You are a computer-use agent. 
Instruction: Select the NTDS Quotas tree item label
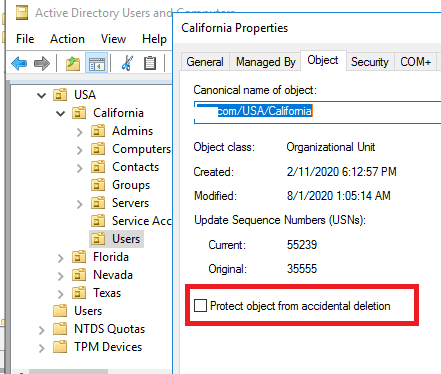coord(110,329)
